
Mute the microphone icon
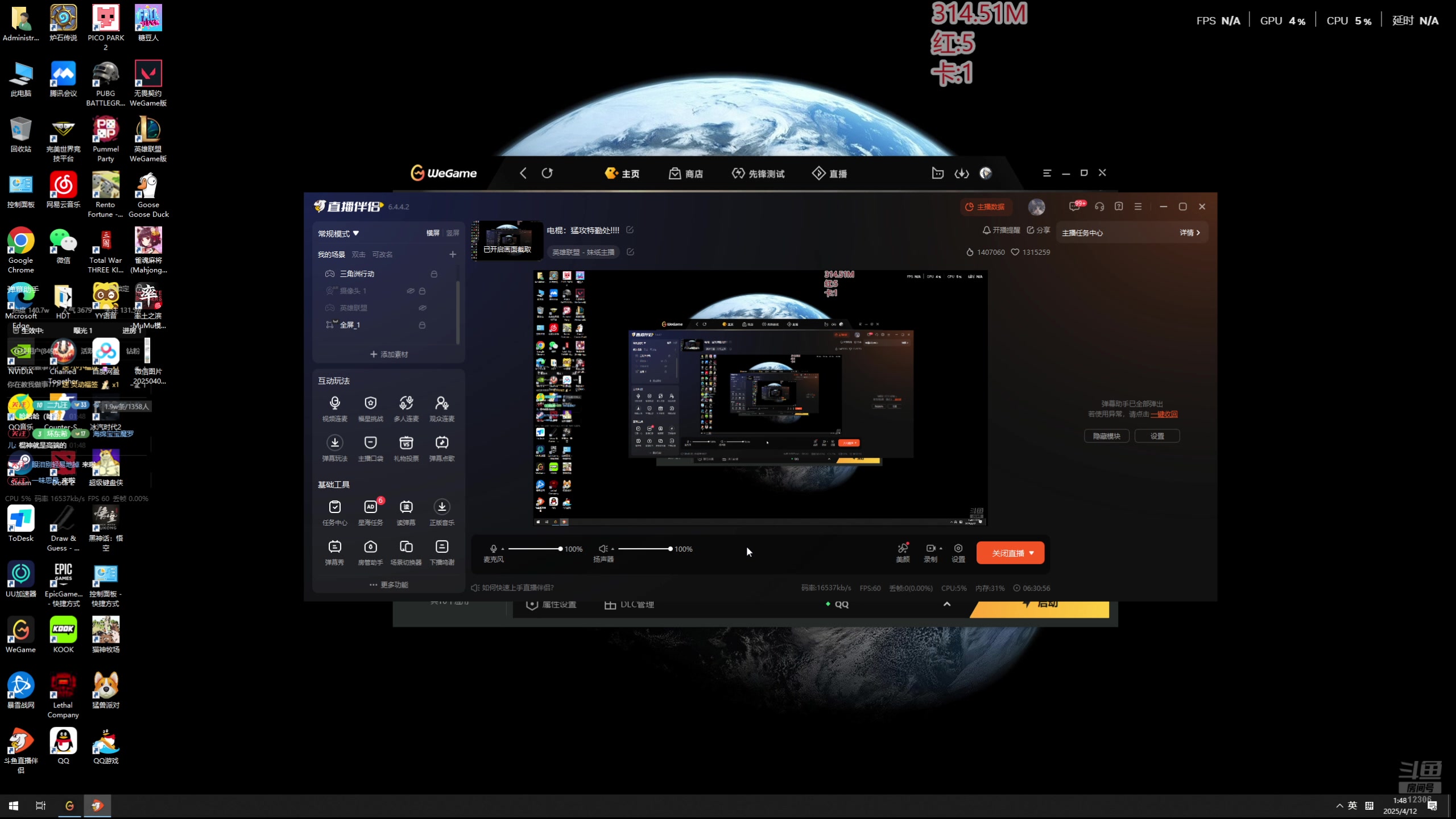[x=493, y=549]
